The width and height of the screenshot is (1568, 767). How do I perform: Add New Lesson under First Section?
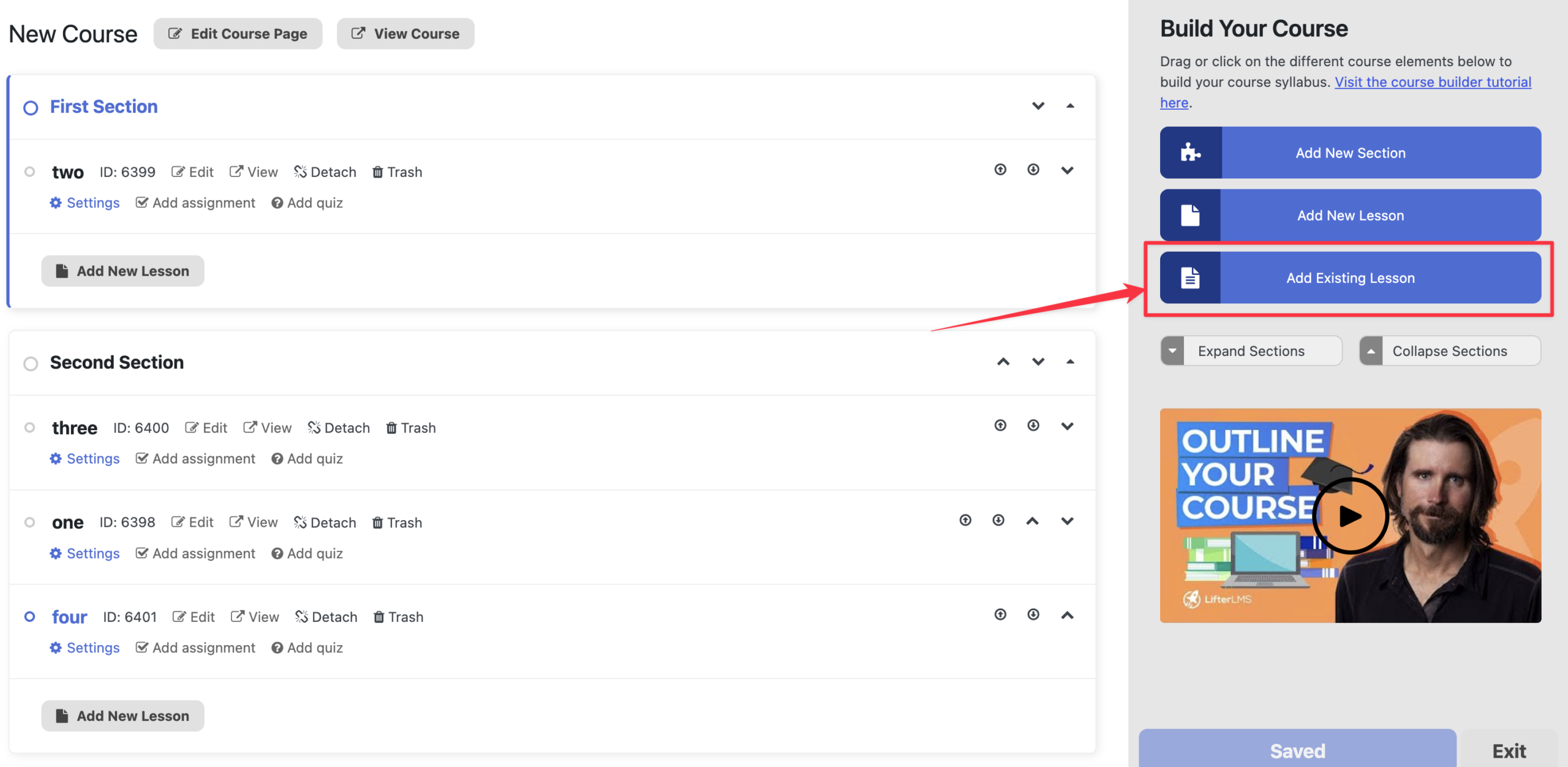[x=123, y=271]
